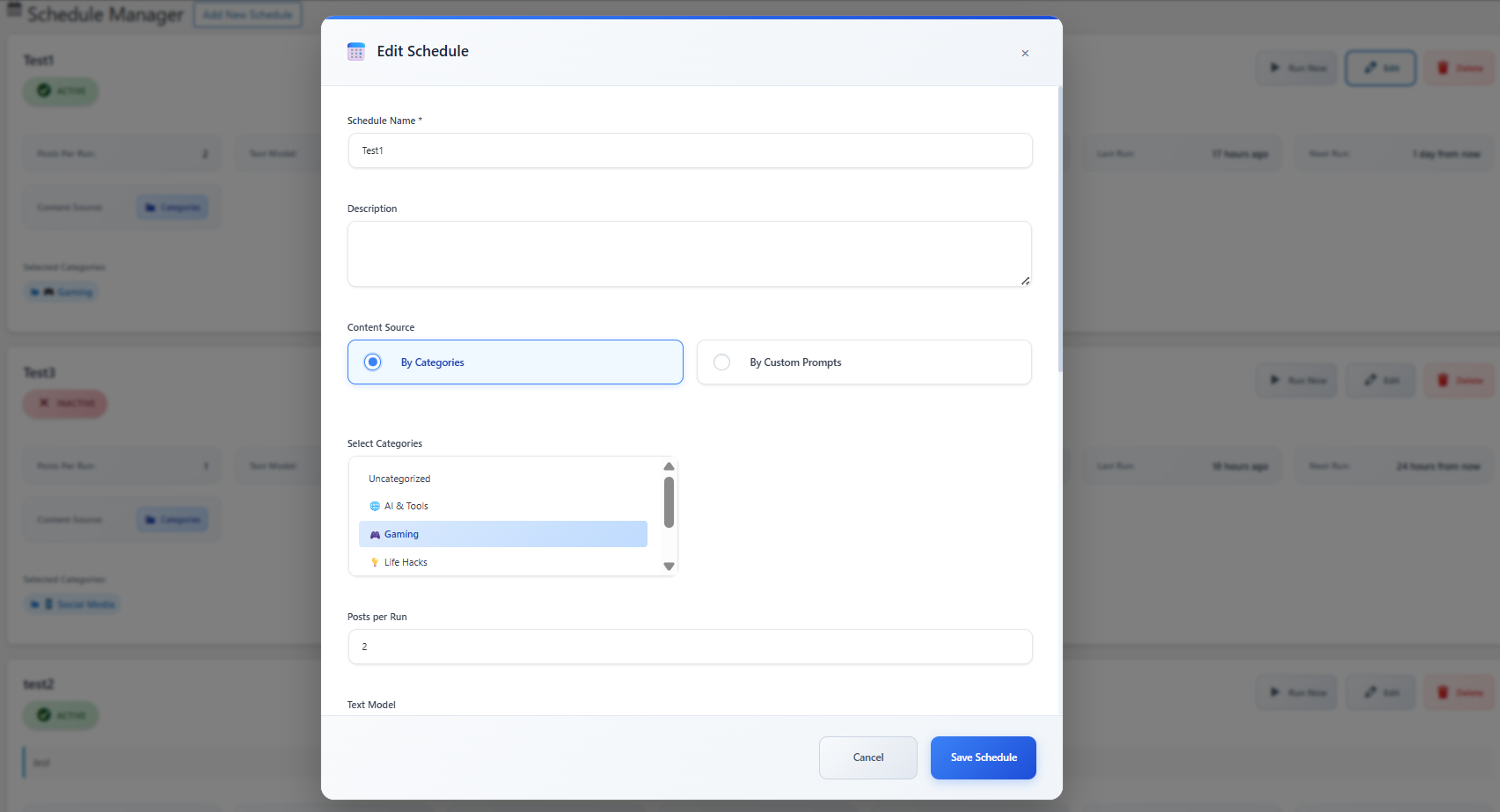Click the dialog's vertical scrollbar

[x=1059, y=229]
